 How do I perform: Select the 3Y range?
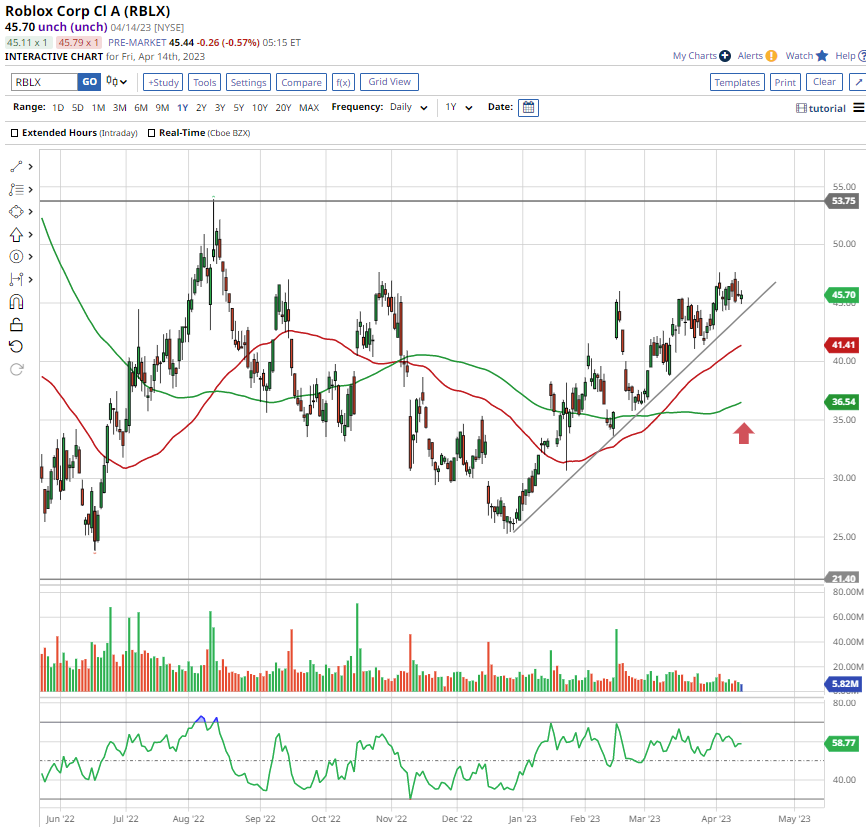[x=220, y=108]
